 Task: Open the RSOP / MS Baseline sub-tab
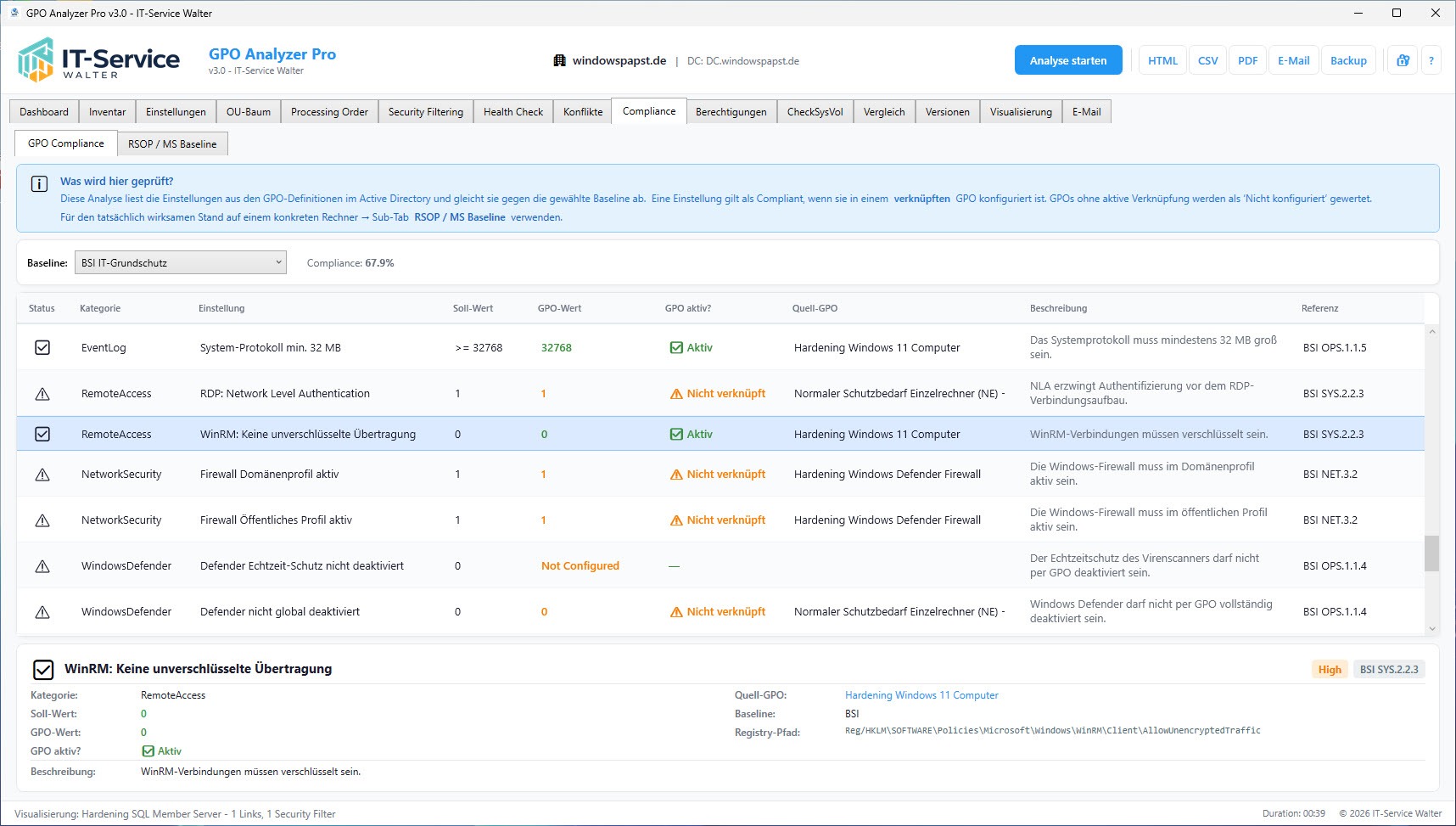click(172, 144)
